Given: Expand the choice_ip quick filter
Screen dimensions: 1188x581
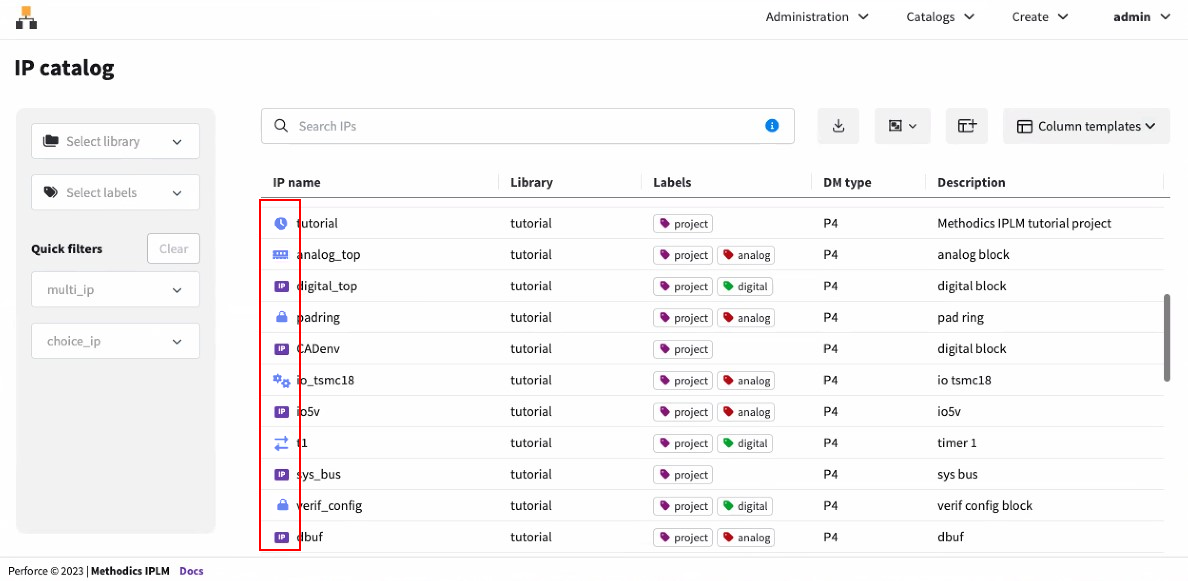Looking at the screenshot, I should 115,342.
